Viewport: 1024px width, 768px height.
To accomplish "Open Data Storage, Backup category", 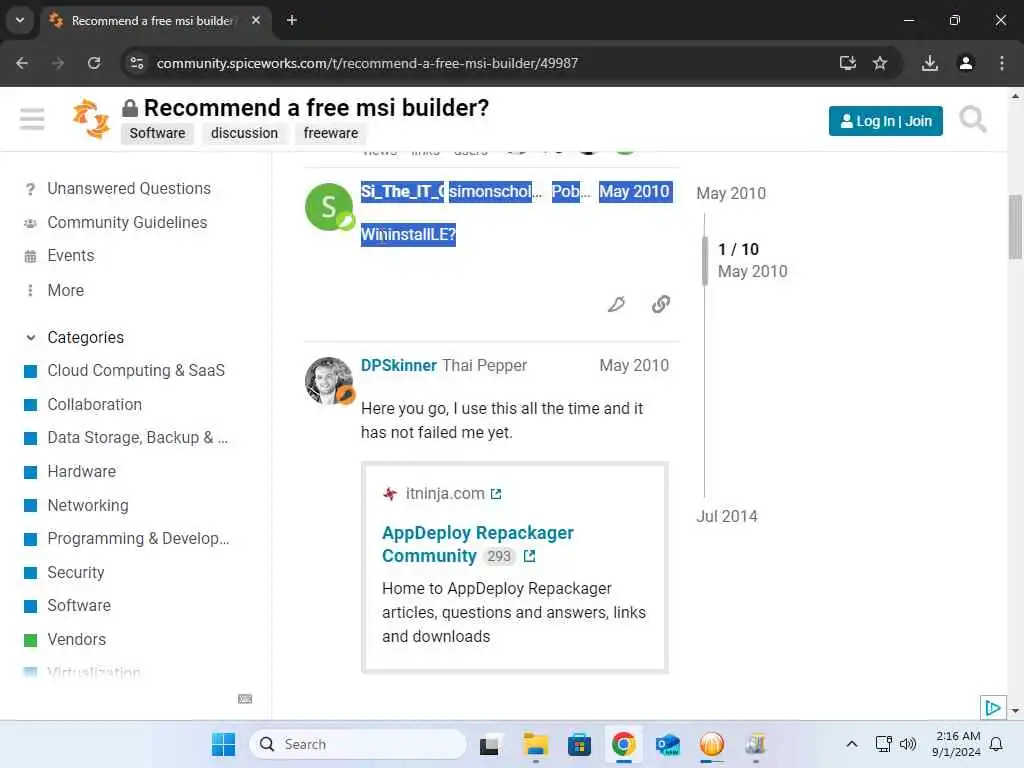I will click(137, 438).
